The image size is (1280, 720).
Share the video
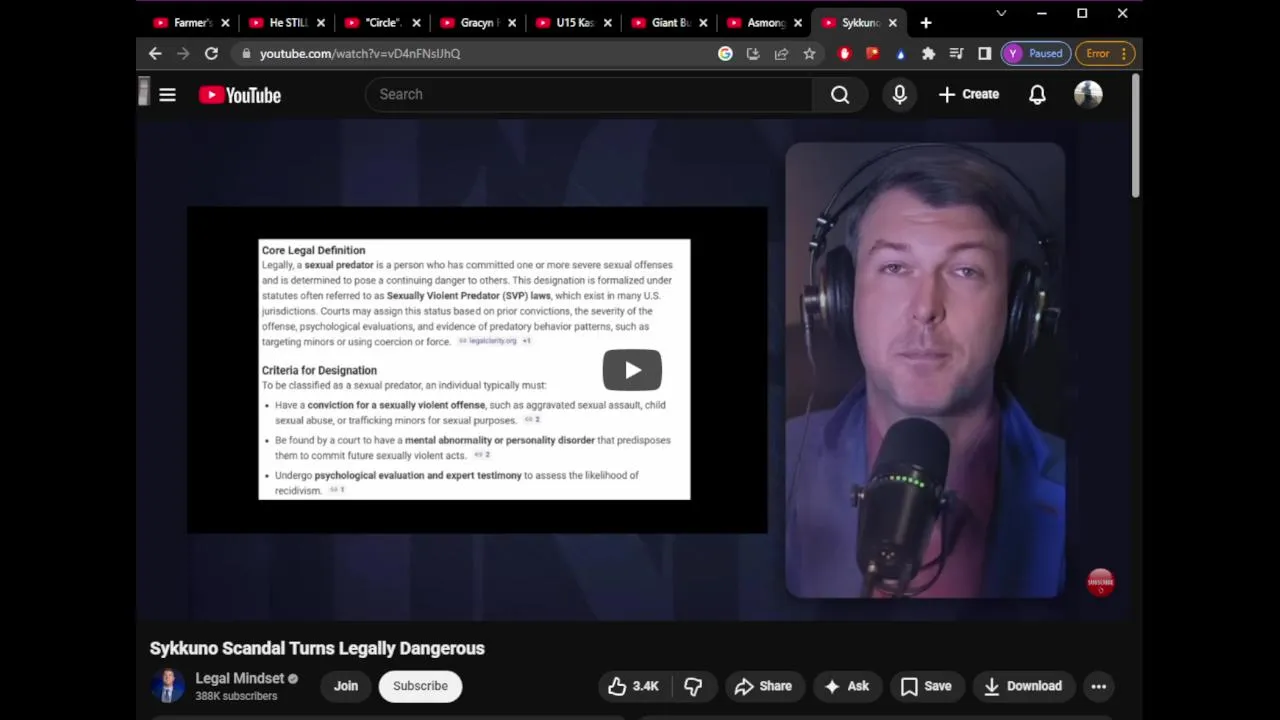click(763, 686)
